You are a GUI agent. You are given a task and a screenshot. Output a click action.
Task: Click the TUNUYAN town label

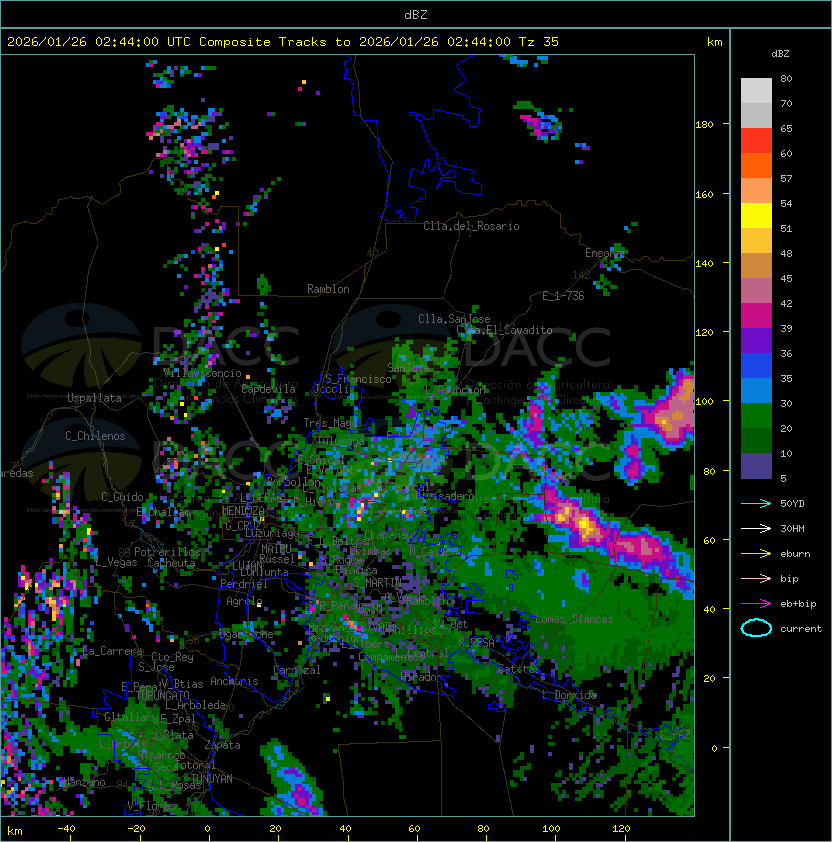[x=212, y=779]
